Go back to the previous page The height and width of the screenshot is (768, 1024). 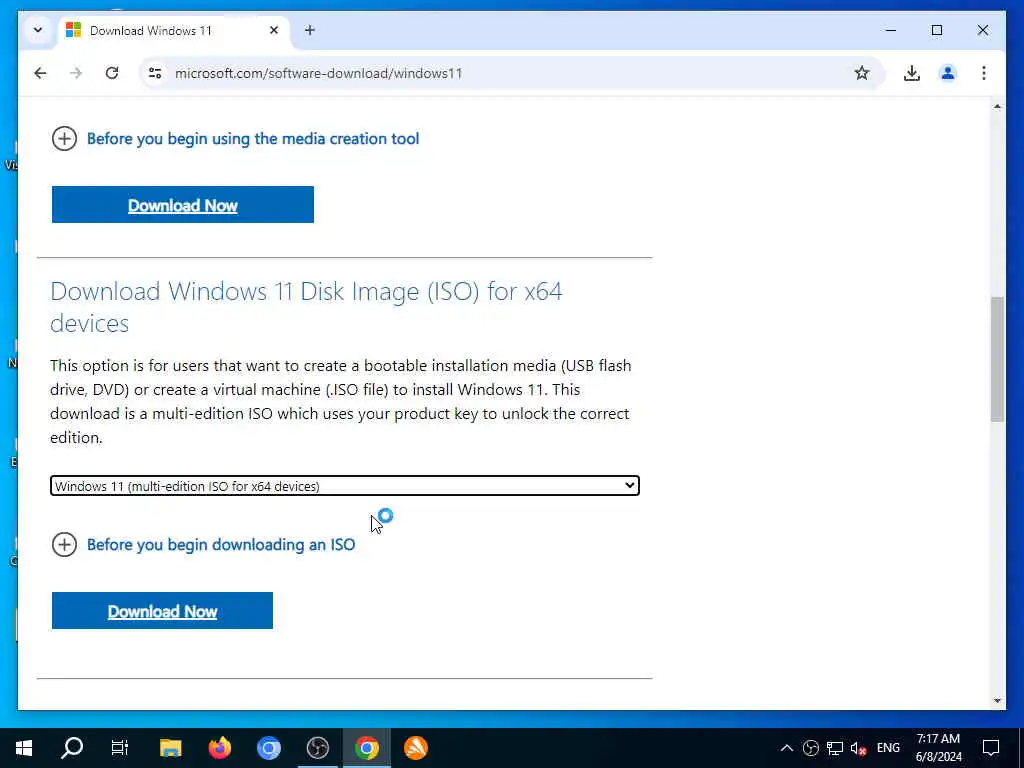(x=40, y=73)
